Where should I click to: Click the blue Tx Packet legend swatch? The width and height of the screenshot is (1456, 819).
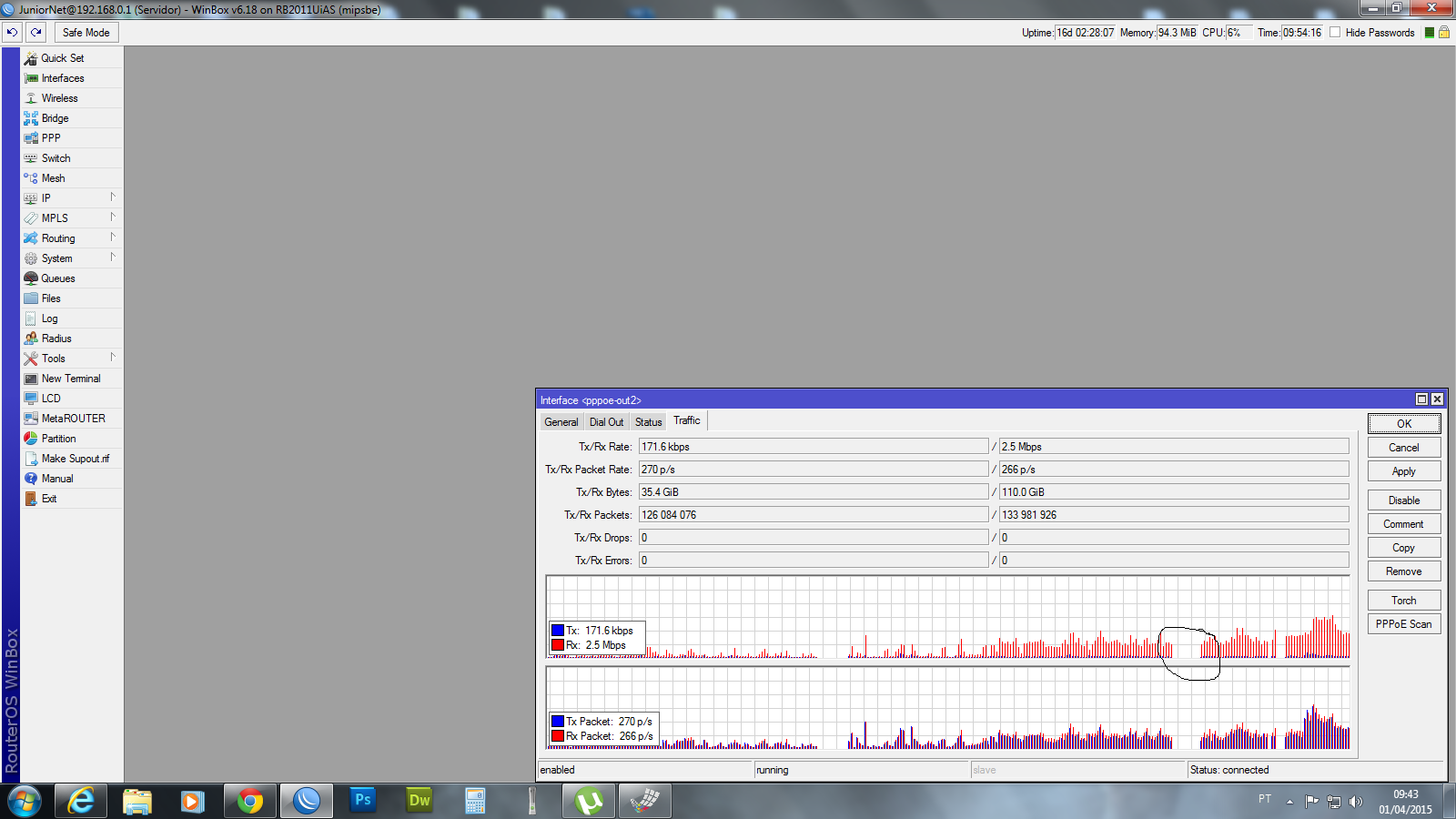click(558, 722)
